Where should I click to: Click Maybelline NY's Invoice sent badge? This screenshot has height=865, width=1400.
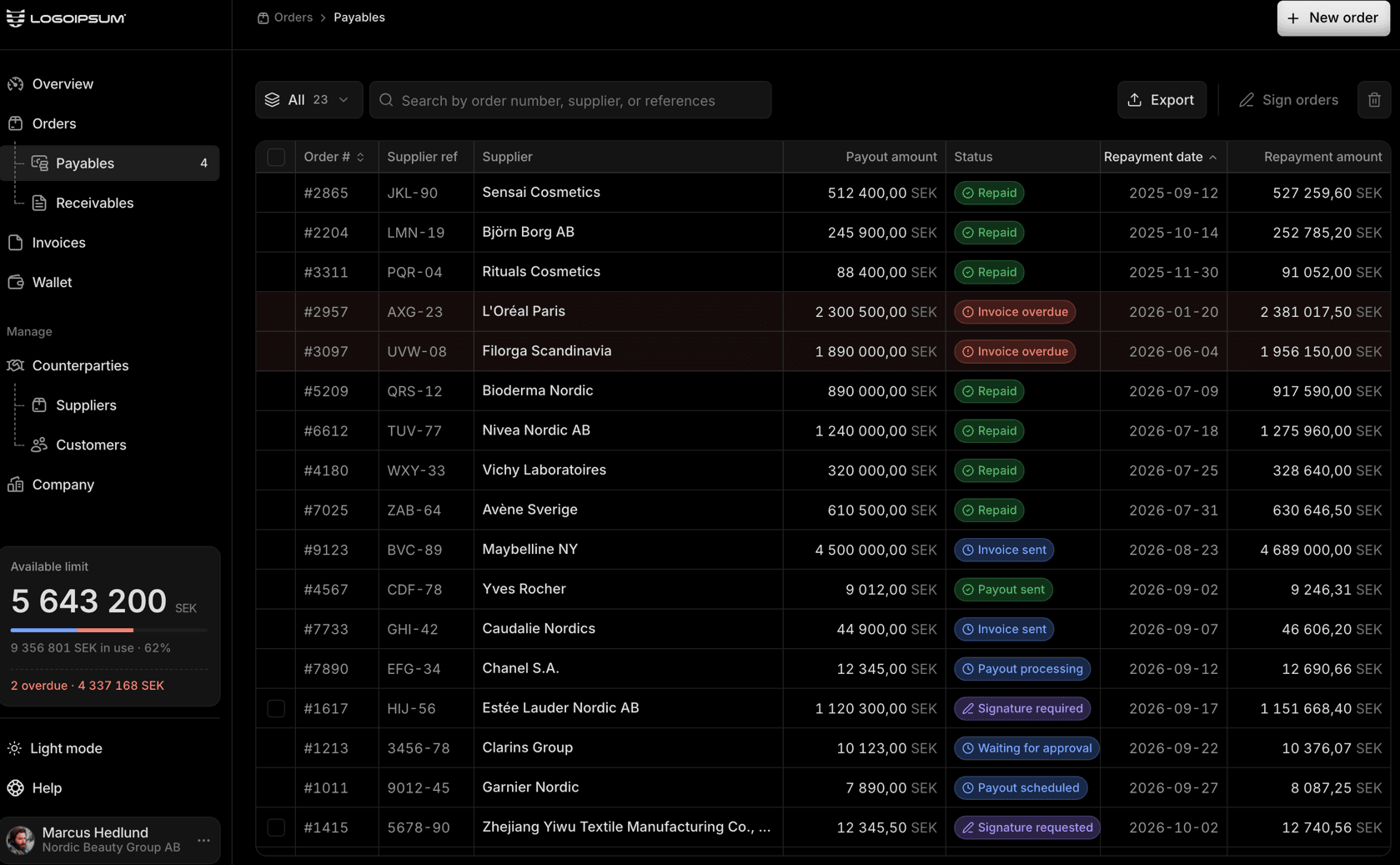1004,550
